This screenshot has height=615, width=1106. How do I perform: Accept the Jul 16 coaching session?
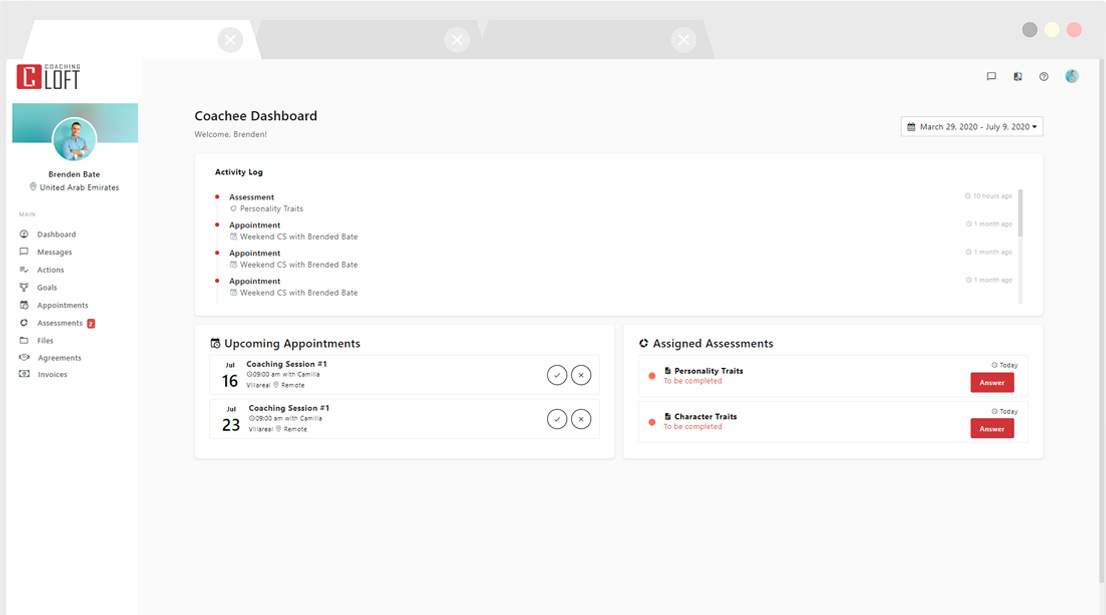pyautogui.click(x=557, y=375)
